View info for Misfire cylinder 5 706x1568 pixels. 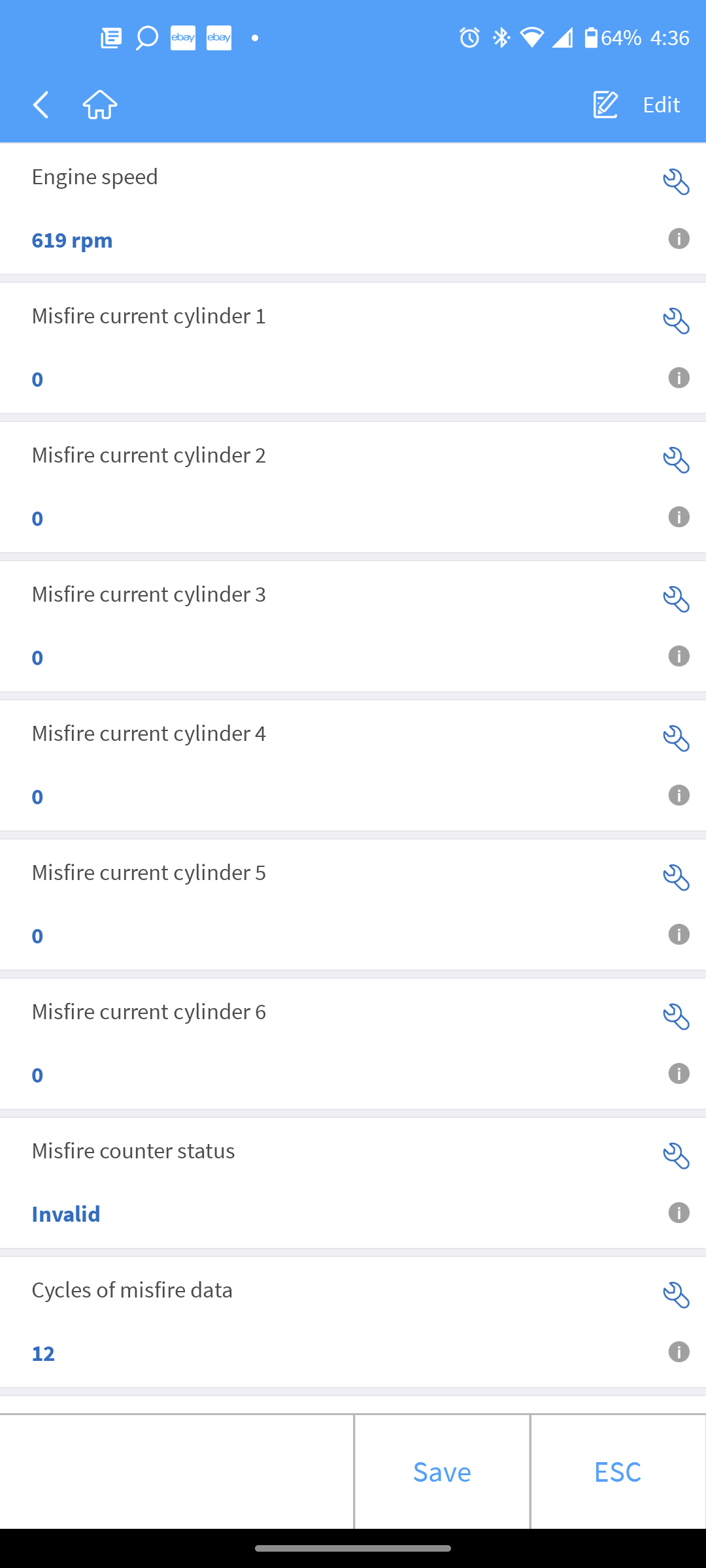click(679, 935)
